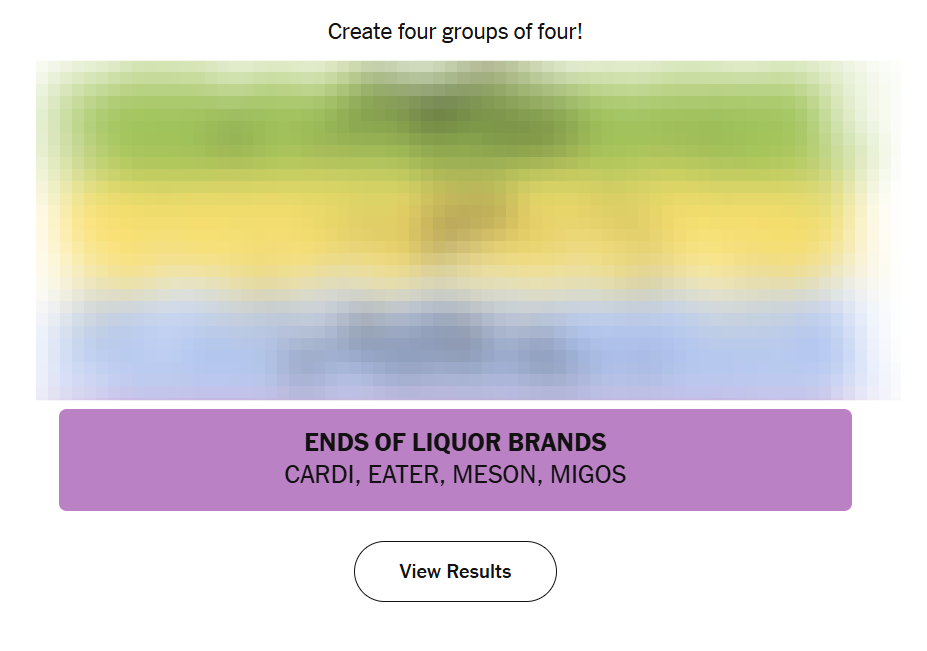This screenshot has height=651, width=927.
Task: Click the word View on the button
Action: [420, 572]
